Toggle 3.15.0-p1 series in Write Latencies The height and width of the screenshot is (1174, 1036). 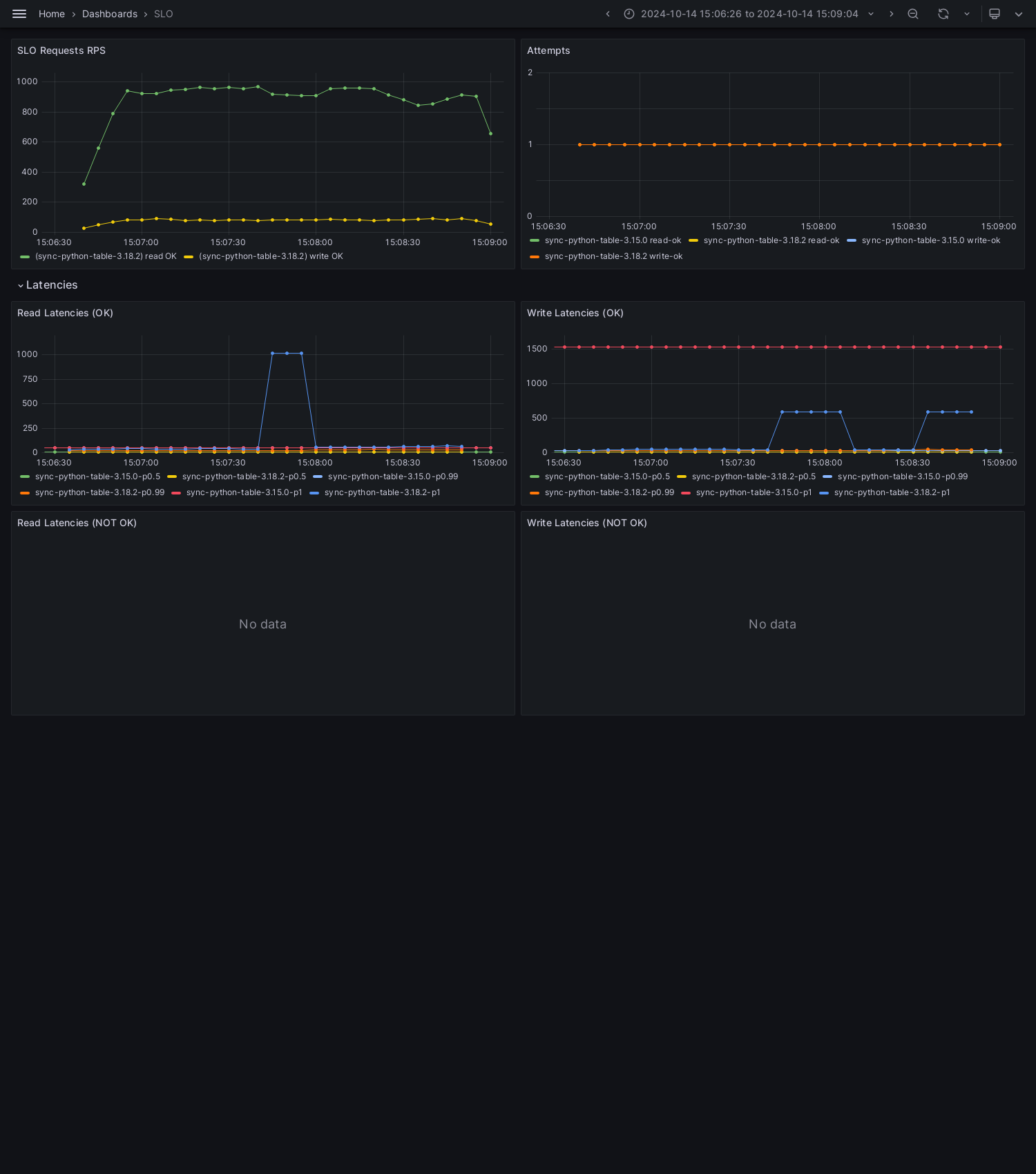[x=754, y=492]
